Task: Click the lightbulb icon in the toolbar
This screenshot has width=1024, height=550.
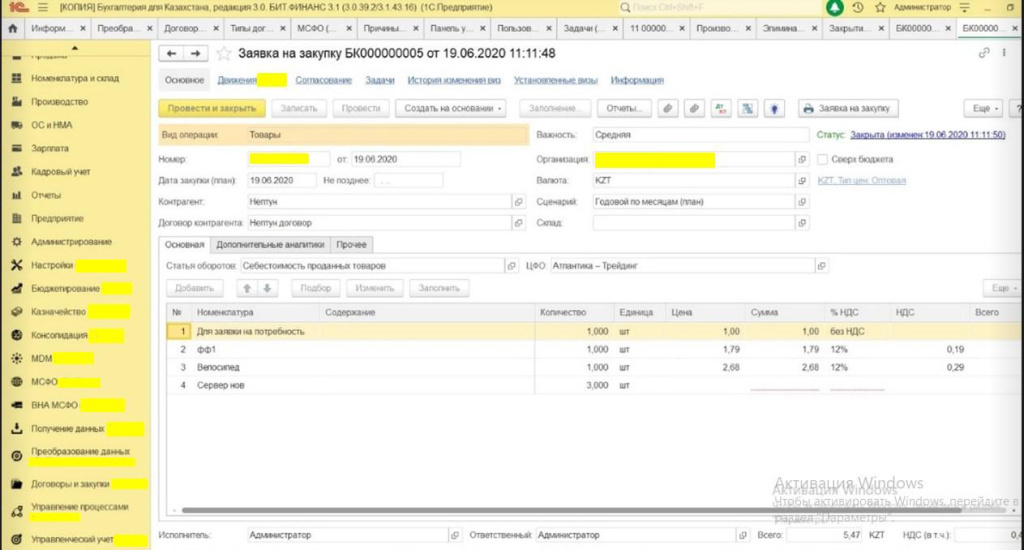Action: [773, 108]
